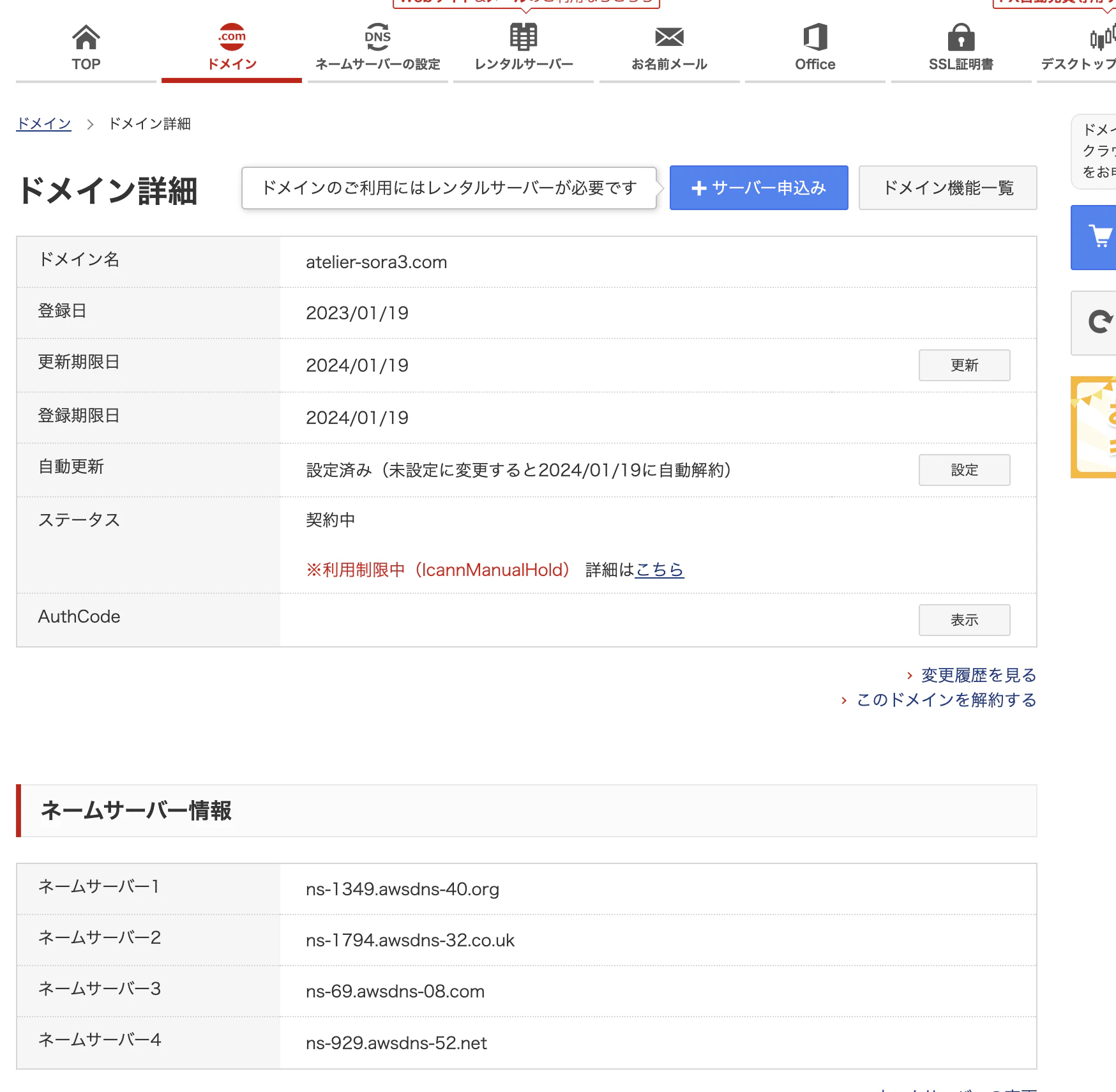Screen dimensions: 1116x1092
Task: Switch to SSL証明書 tab label
Action: point(961,64)
